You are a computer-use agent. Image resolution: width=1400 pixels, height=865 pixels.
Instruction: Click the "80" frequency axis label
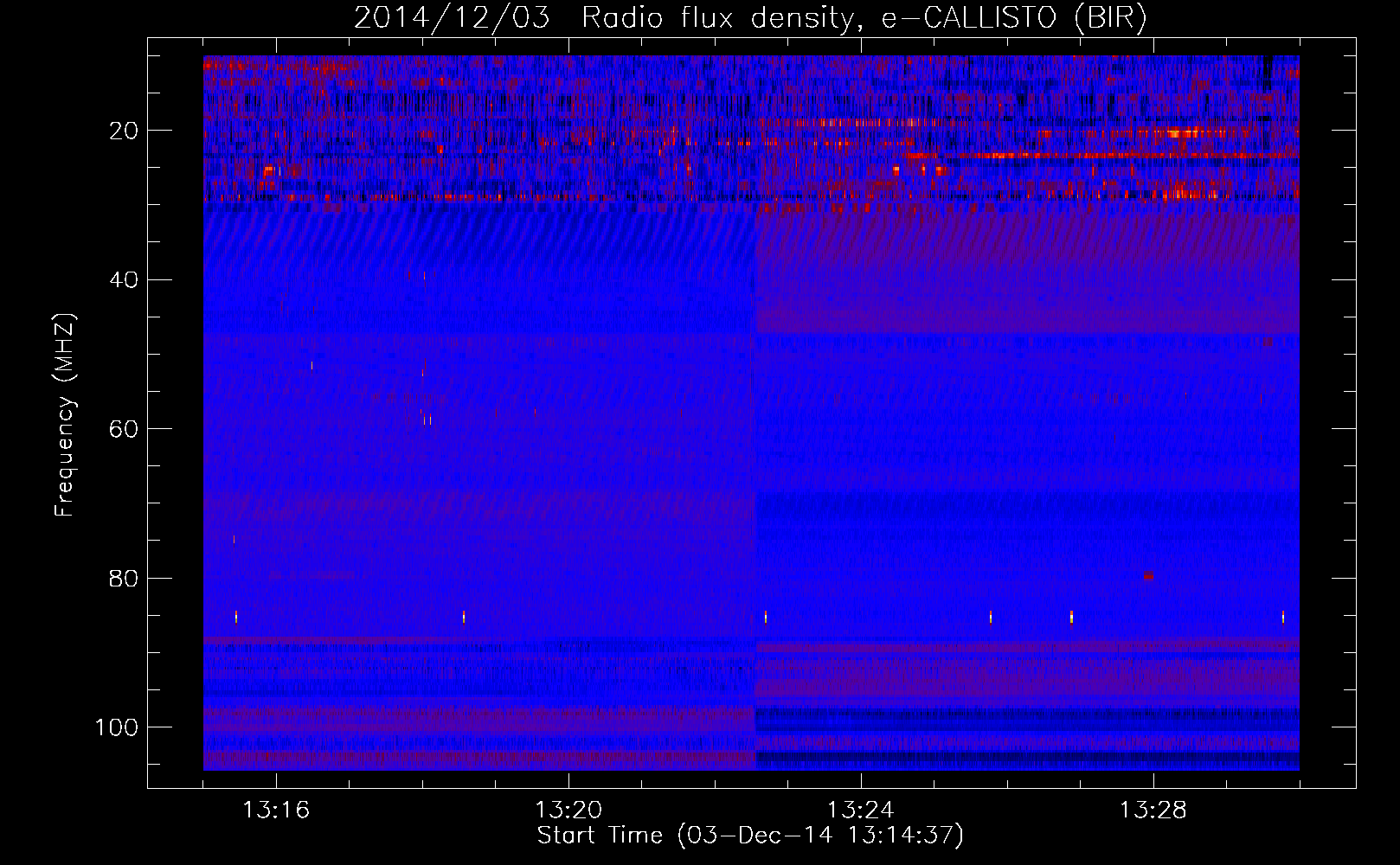click(x=125, y=579)
